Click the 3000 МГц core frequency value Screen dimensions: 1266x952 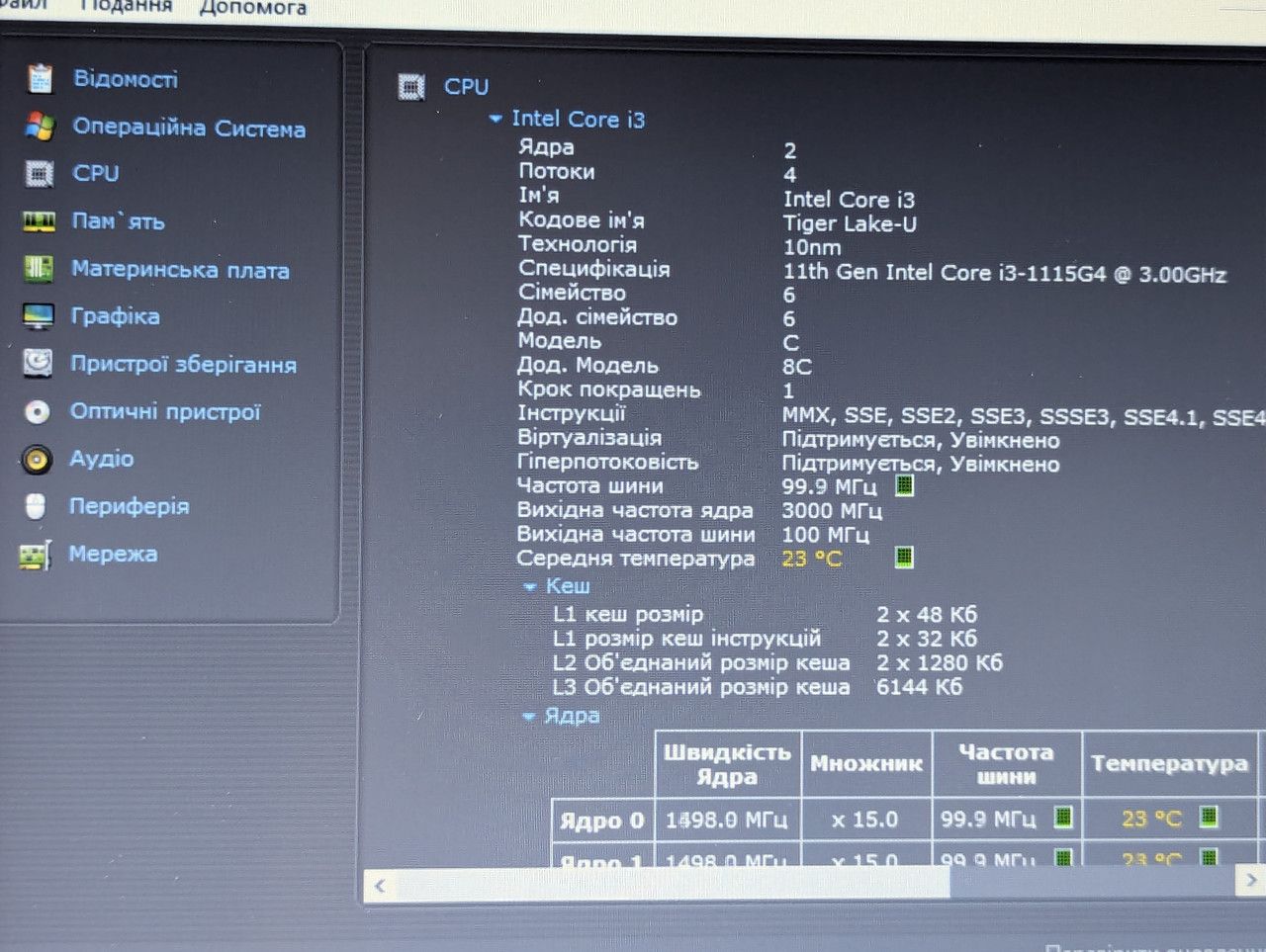tap(832, 510)
